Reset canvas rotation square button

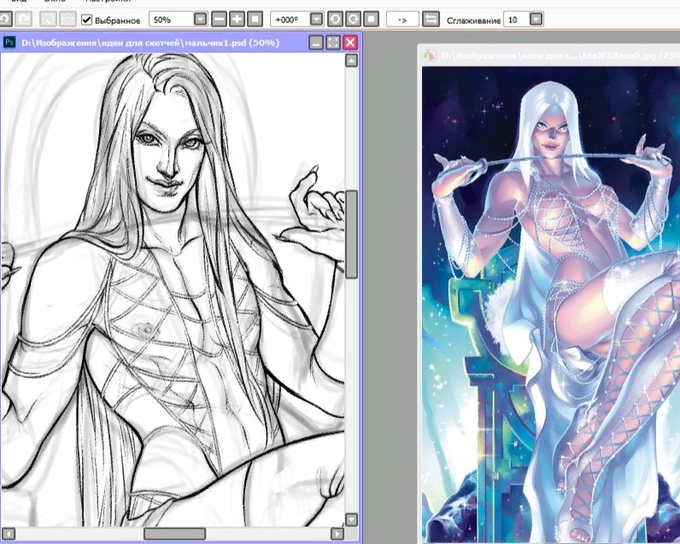coord(371,20)
